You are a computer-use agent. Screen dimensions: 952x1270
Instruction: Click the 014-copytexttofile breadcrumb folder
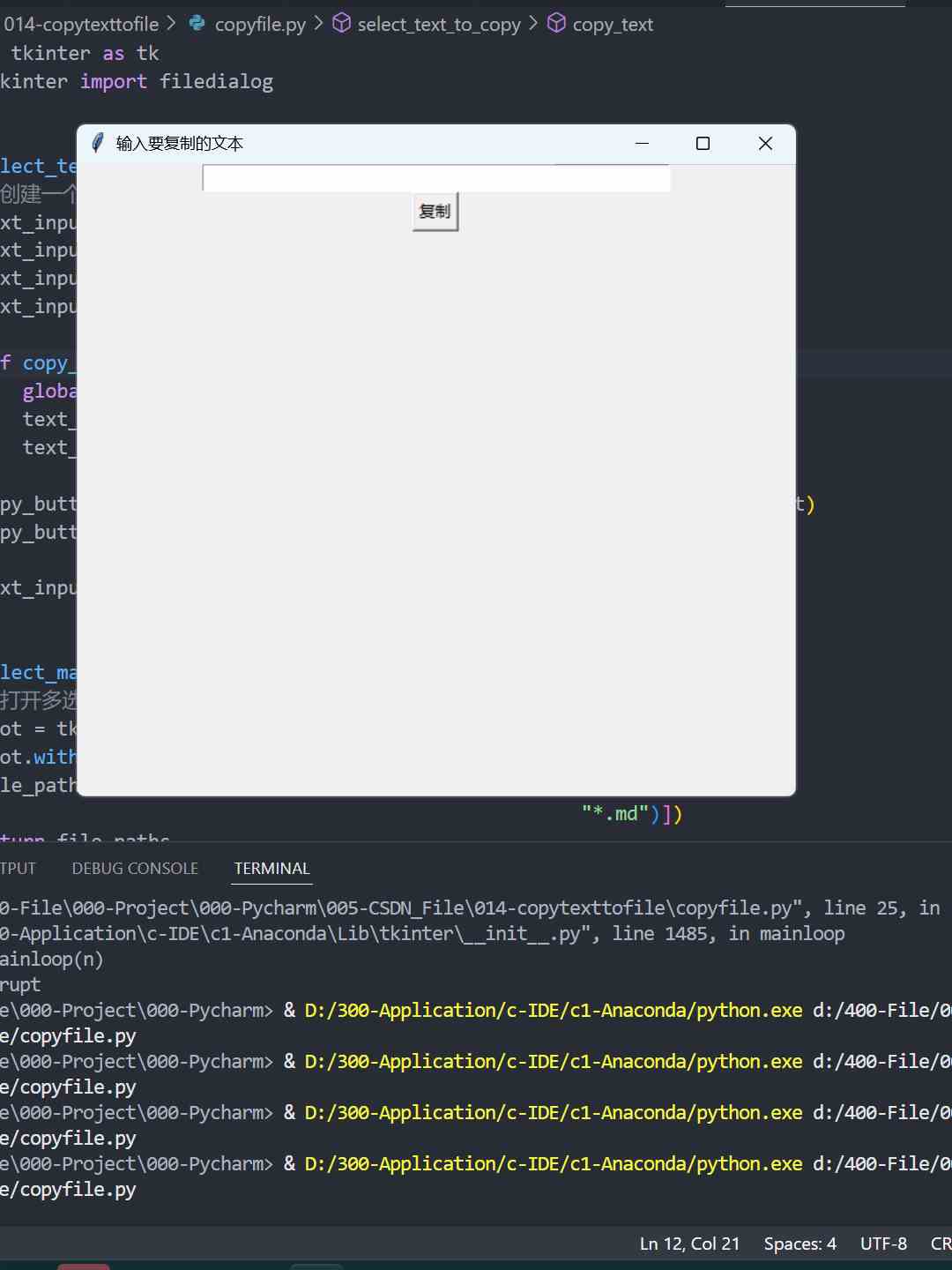pos(81,25)
